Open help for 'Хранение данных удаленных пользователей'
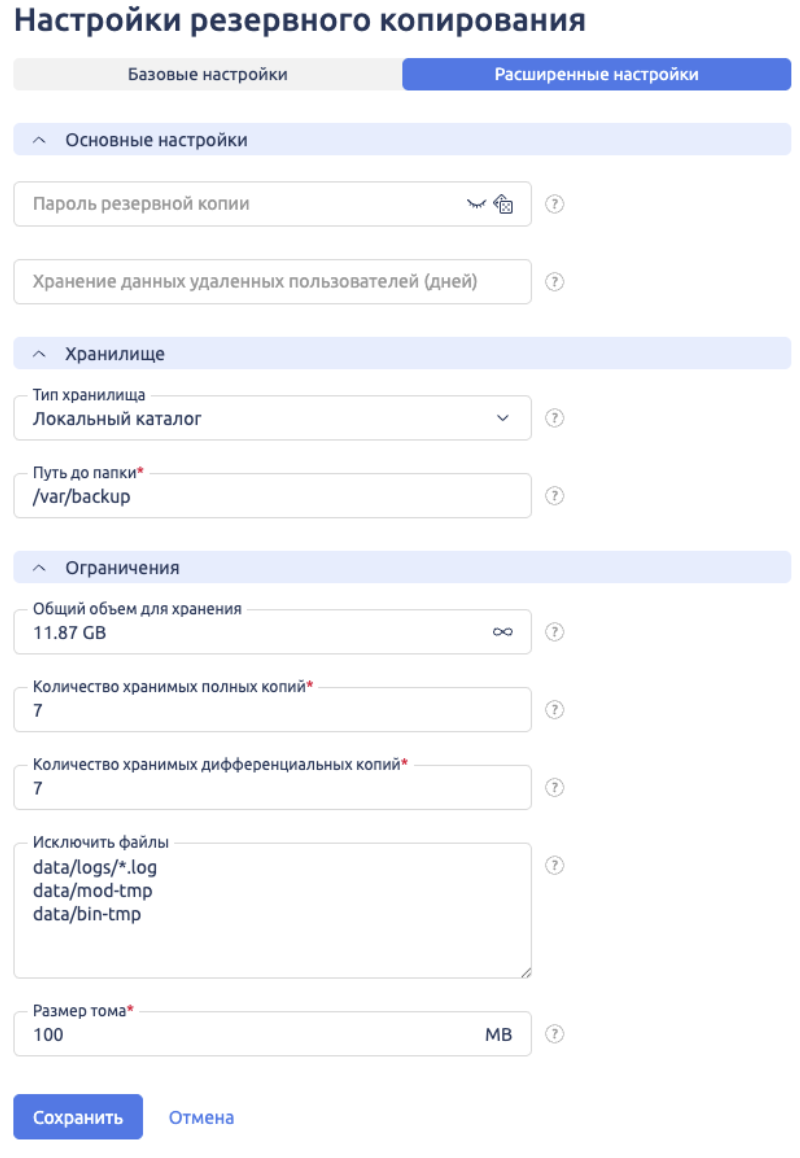Image resolution: width=800 pixels, height=1158 pixels. (x=556, y=281)
